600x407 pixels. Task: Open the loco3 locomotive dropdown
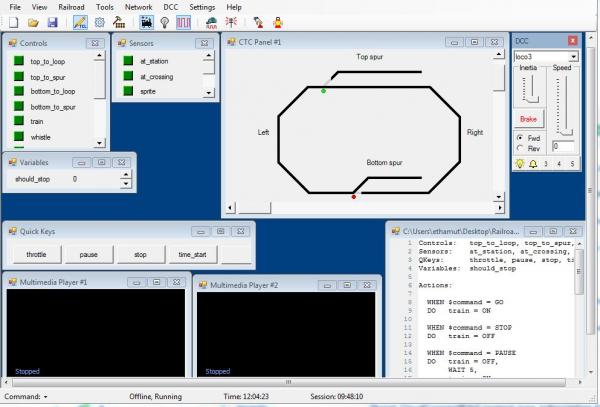pyautogui.click(x=573, y=57)
